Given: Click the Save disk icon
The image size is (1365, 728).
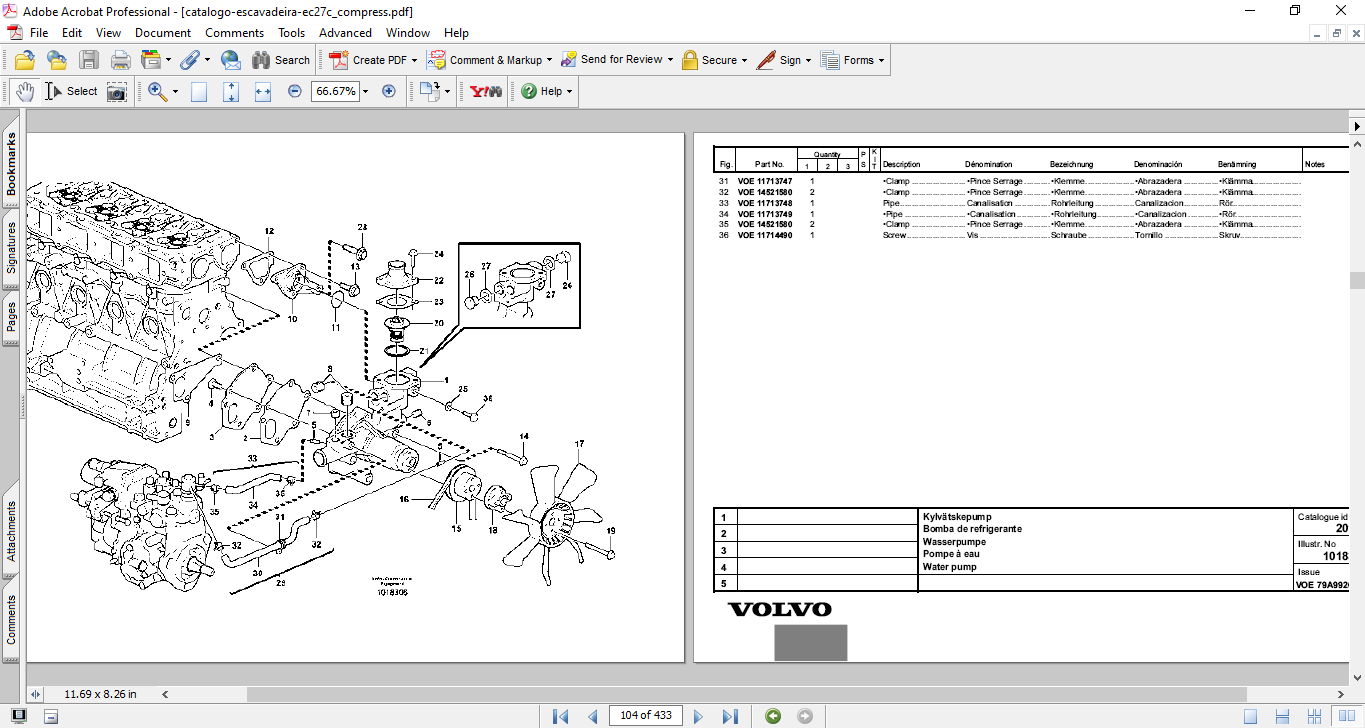Looking at the screenshot, I should pyautogui.click(x=89, y=60).
